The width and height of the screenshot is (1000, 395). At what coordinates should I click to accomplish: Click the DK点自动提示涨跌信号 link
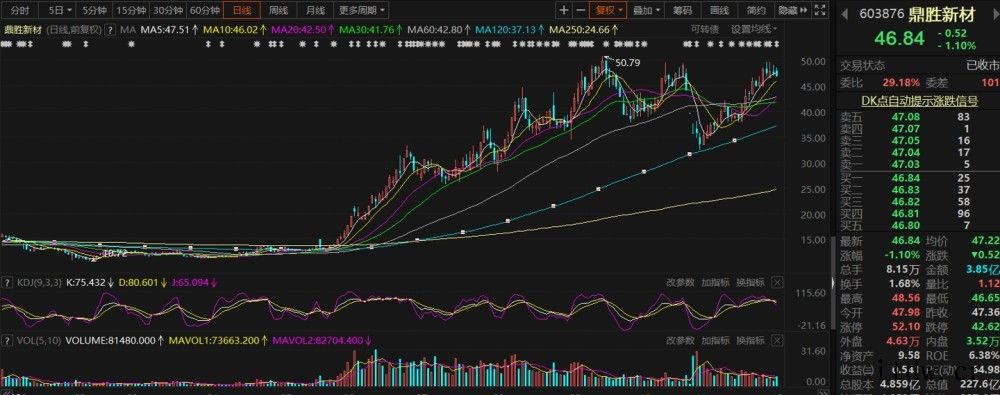[x=919, y=101]
